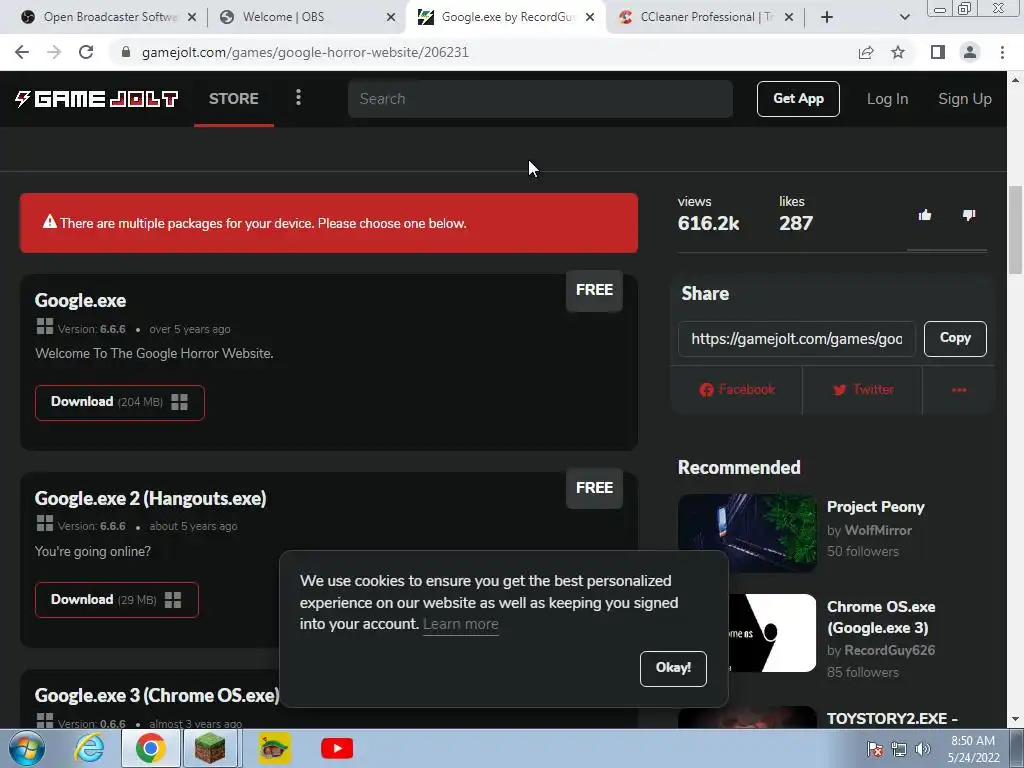Open a new browser tab
Screen dimensions: 1024x768
pyautogui.click(x=827, y=17)
